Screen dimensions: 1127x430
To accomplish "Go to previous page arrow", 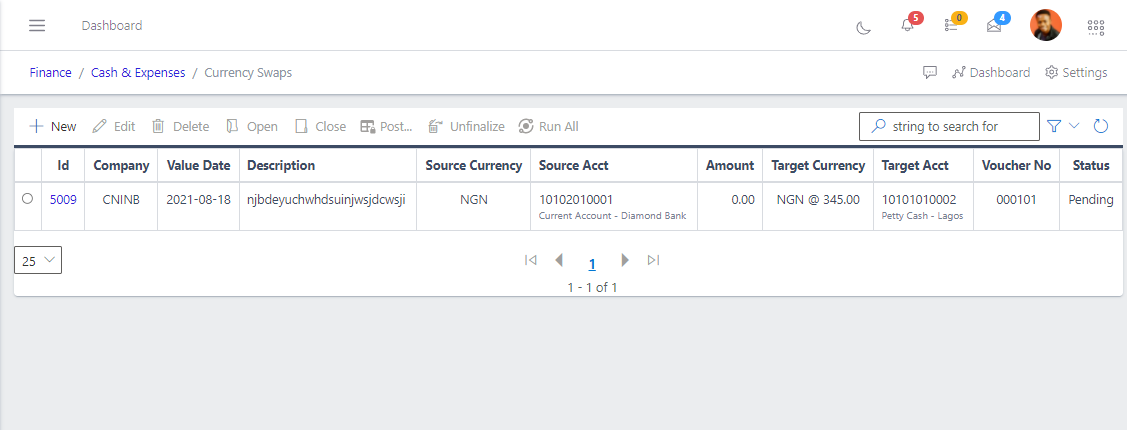I will click(x=559, y=260).
